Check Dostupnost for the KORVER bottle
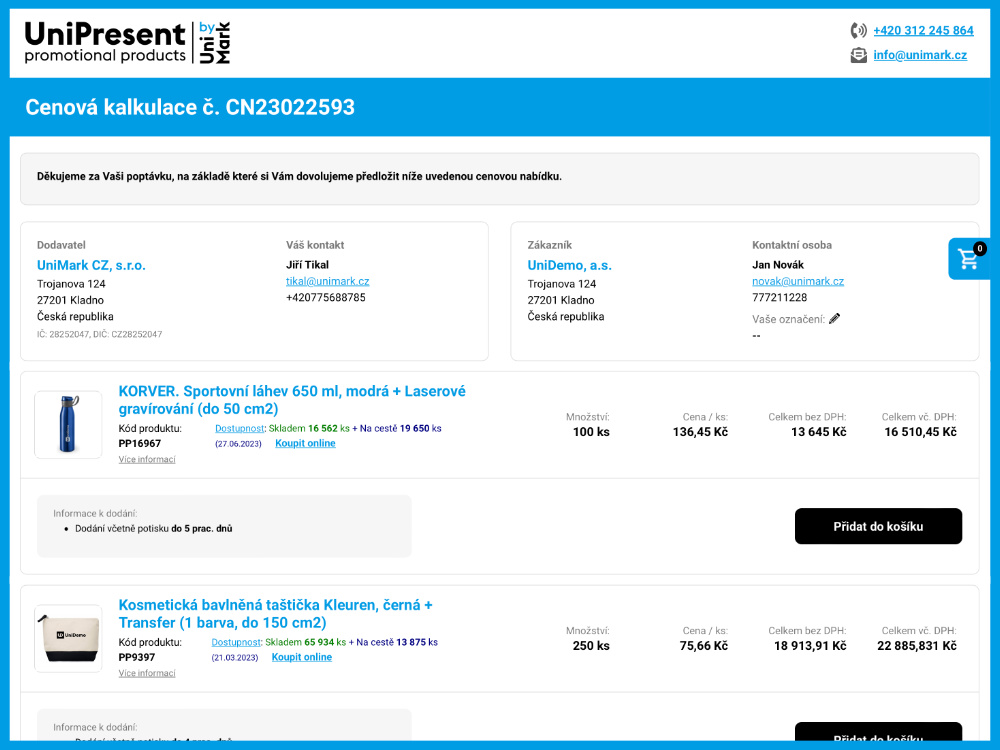1000x750 pixels. (x=239, y=429)
